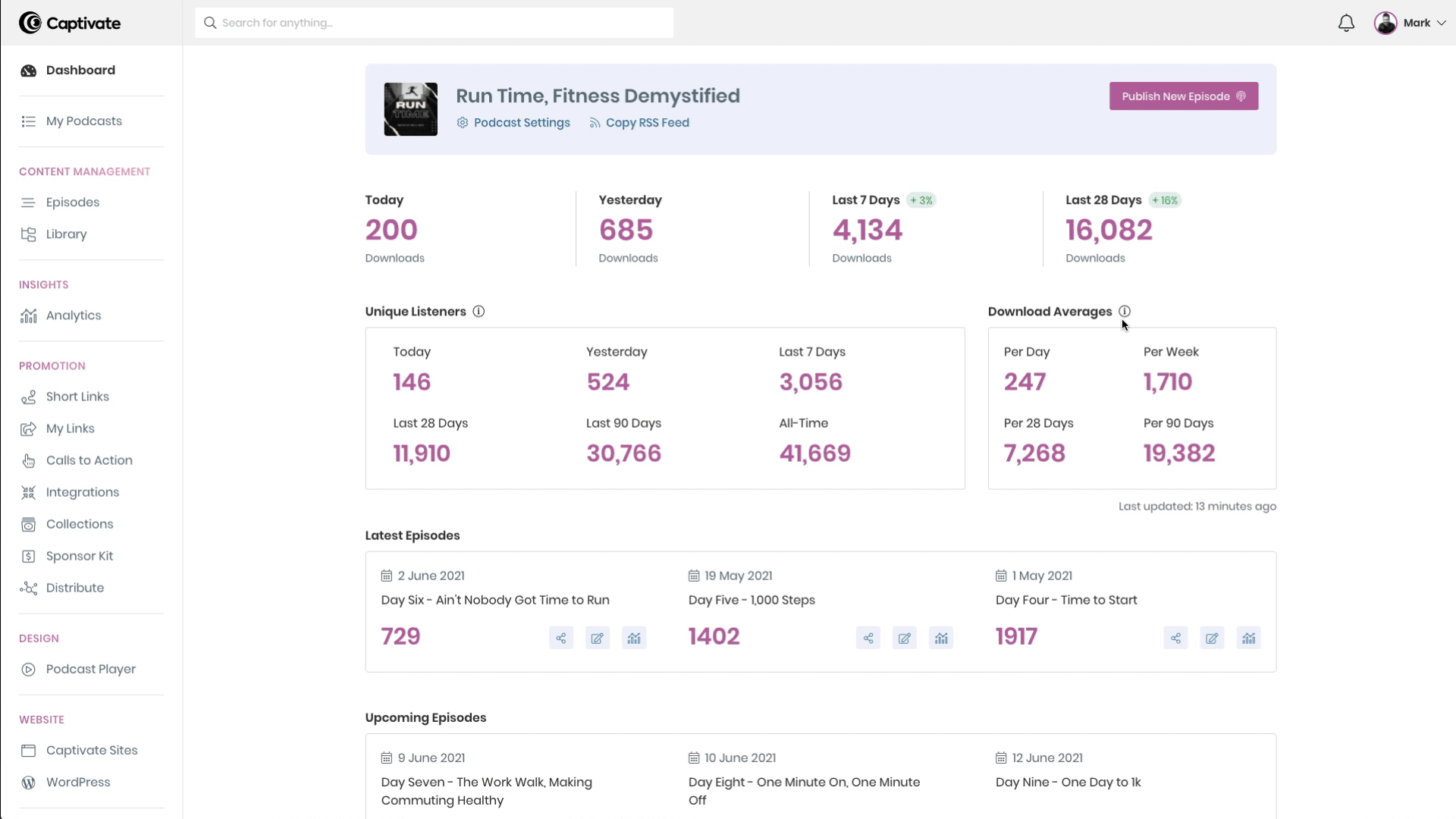Click the analytics chart icon for Day Five

(942, 638)
